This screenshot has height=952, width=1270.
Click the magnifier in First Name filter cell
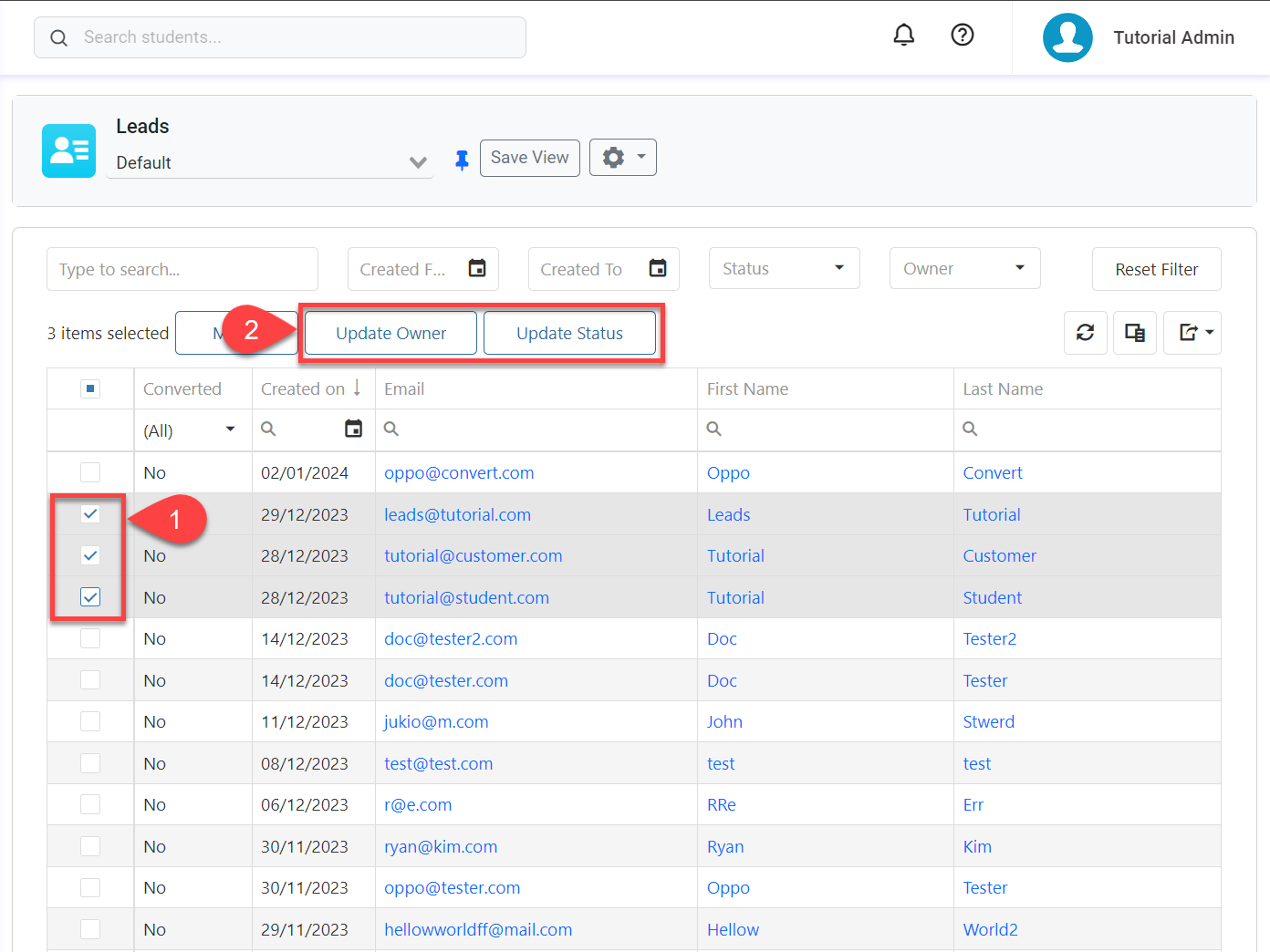pyautogui.click(x=714, y=429)
